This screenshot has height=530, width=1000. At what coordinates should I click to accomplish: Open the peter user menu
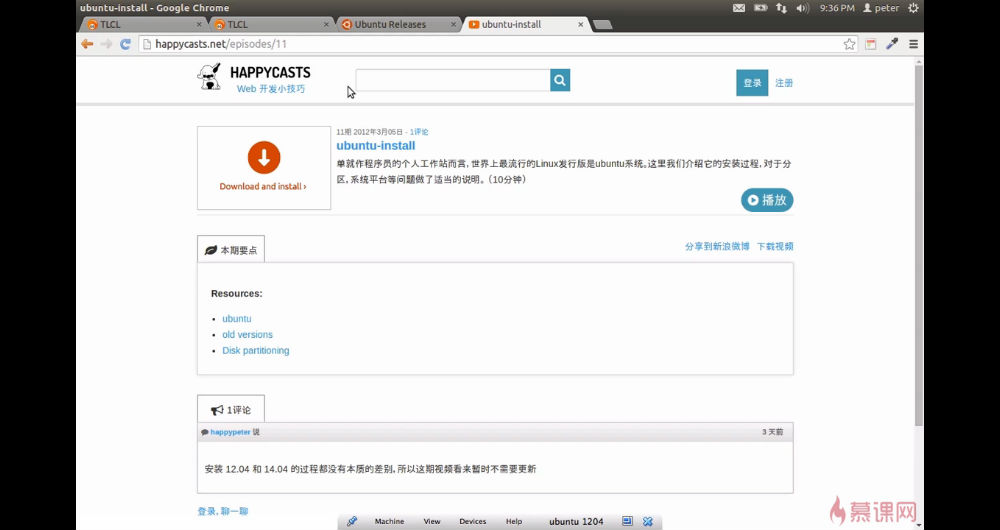pyautogui.click(x=881, y=8)
